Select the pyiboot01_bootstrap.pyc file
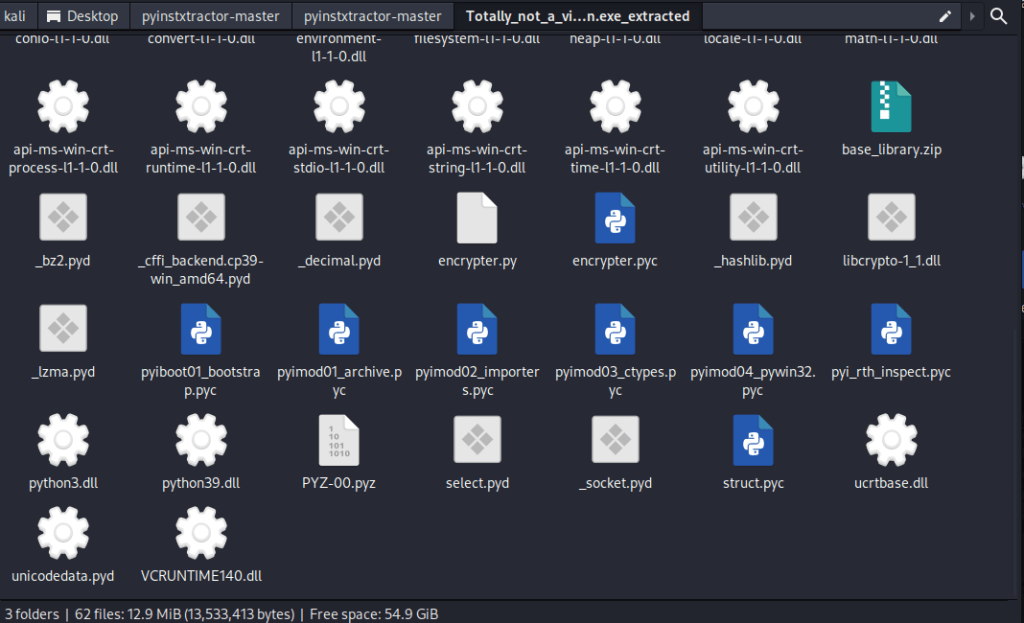Image resolution: width=1024 pixels, height=623 pixels. 201,330
